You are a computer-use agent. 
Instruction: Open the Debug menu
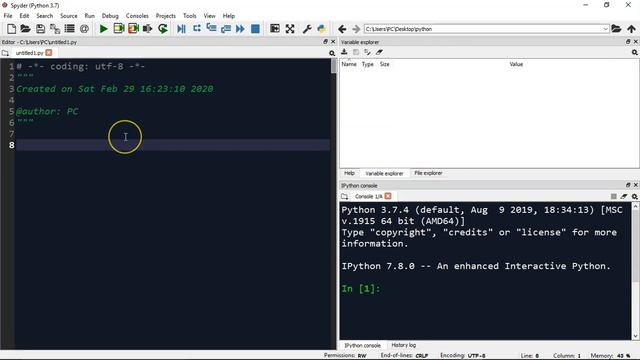coord(110,16)
